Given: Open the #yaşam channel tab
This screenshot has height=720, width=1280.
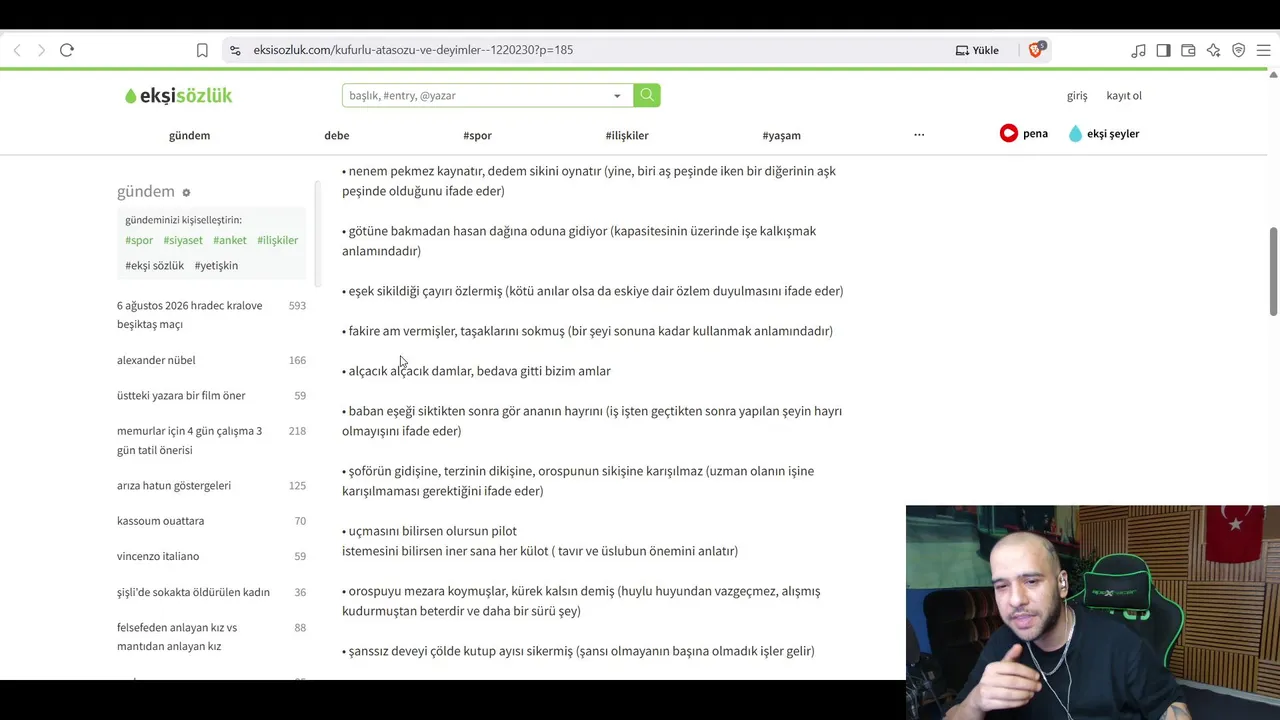Looking at the screenshot, I should point(781,136).
